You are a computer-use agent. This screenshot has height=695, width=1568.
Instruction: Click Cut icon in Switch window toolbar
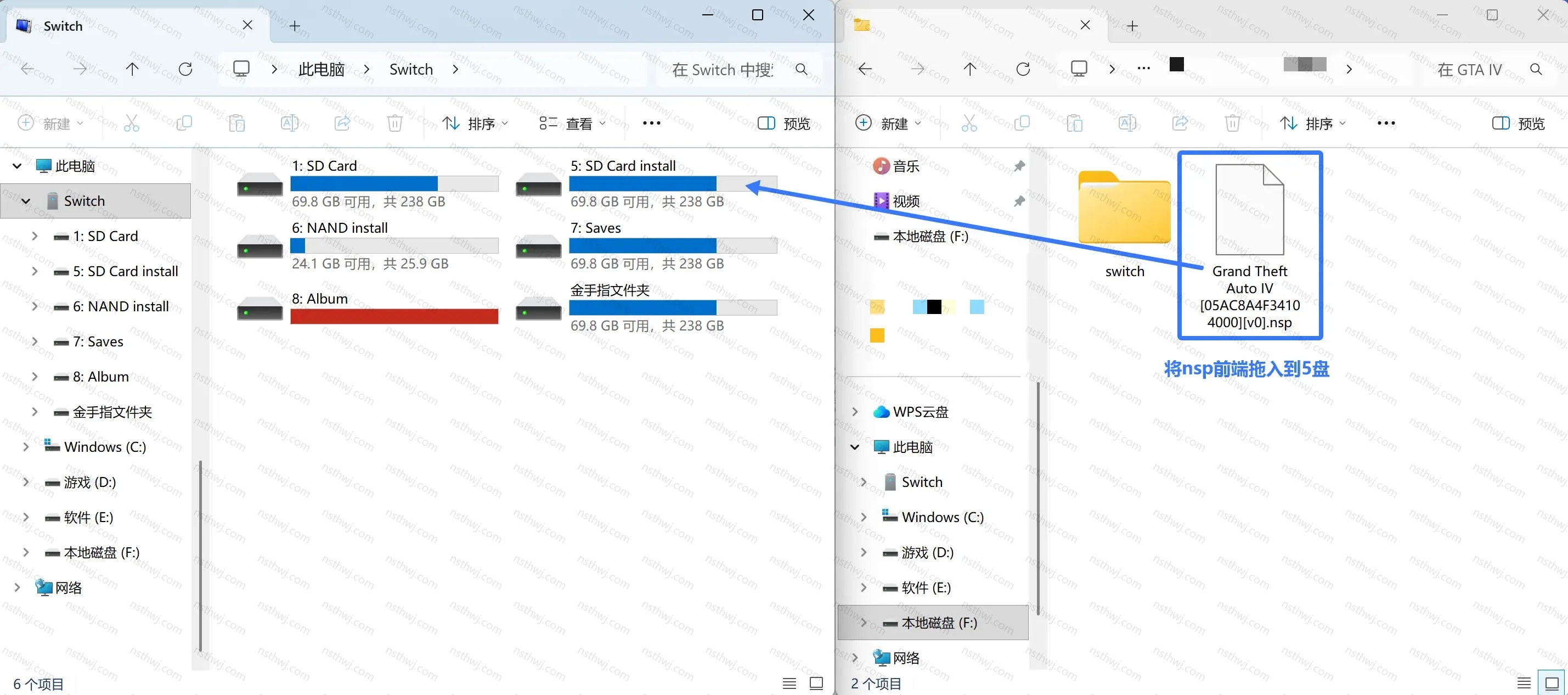(132, 123)
